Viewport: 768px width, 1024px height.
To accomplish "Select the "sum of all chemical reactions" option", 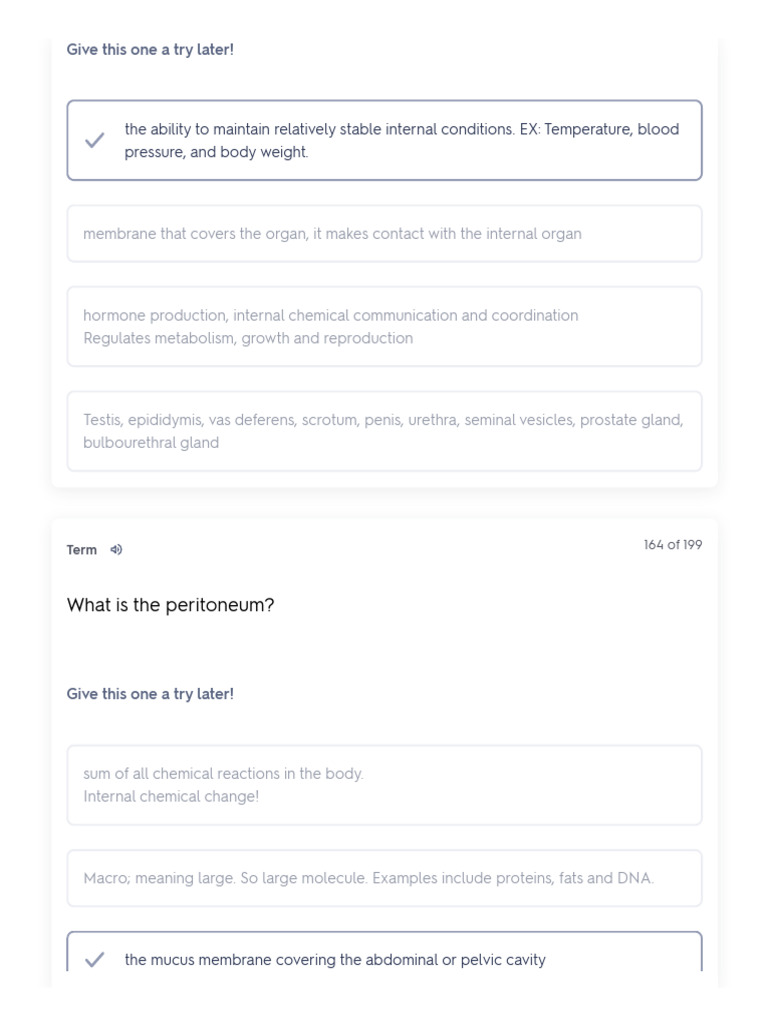I will (x=384, y=785).
